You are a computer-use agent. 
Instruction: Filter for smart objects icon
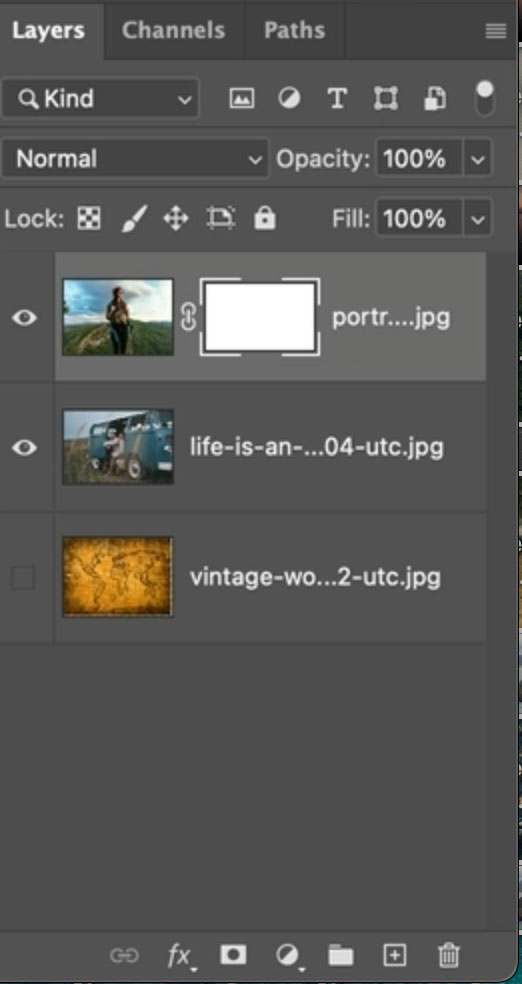coord(435,99)
